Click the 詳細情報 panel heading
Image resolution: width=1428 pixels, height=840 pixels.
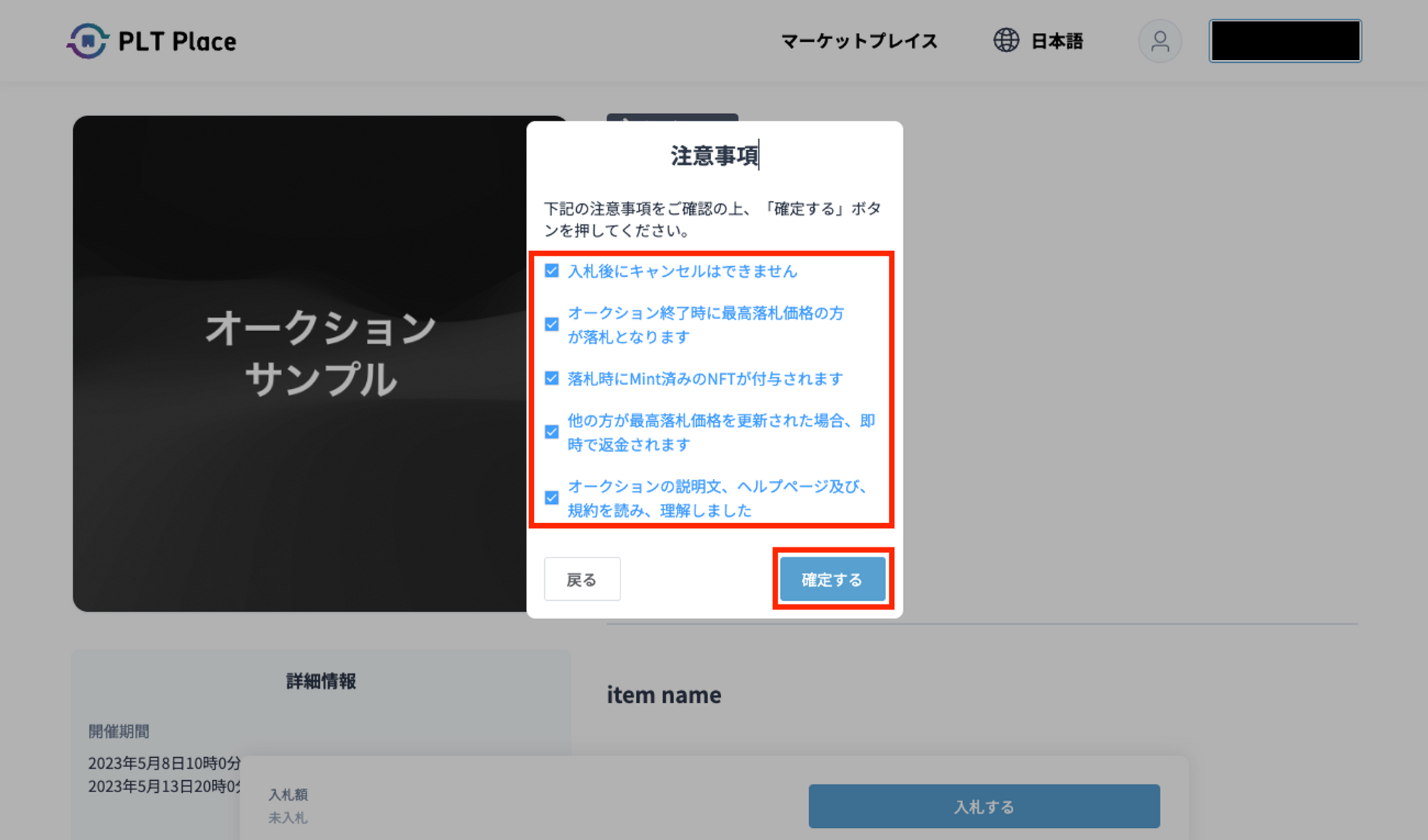tap(321, 681)
